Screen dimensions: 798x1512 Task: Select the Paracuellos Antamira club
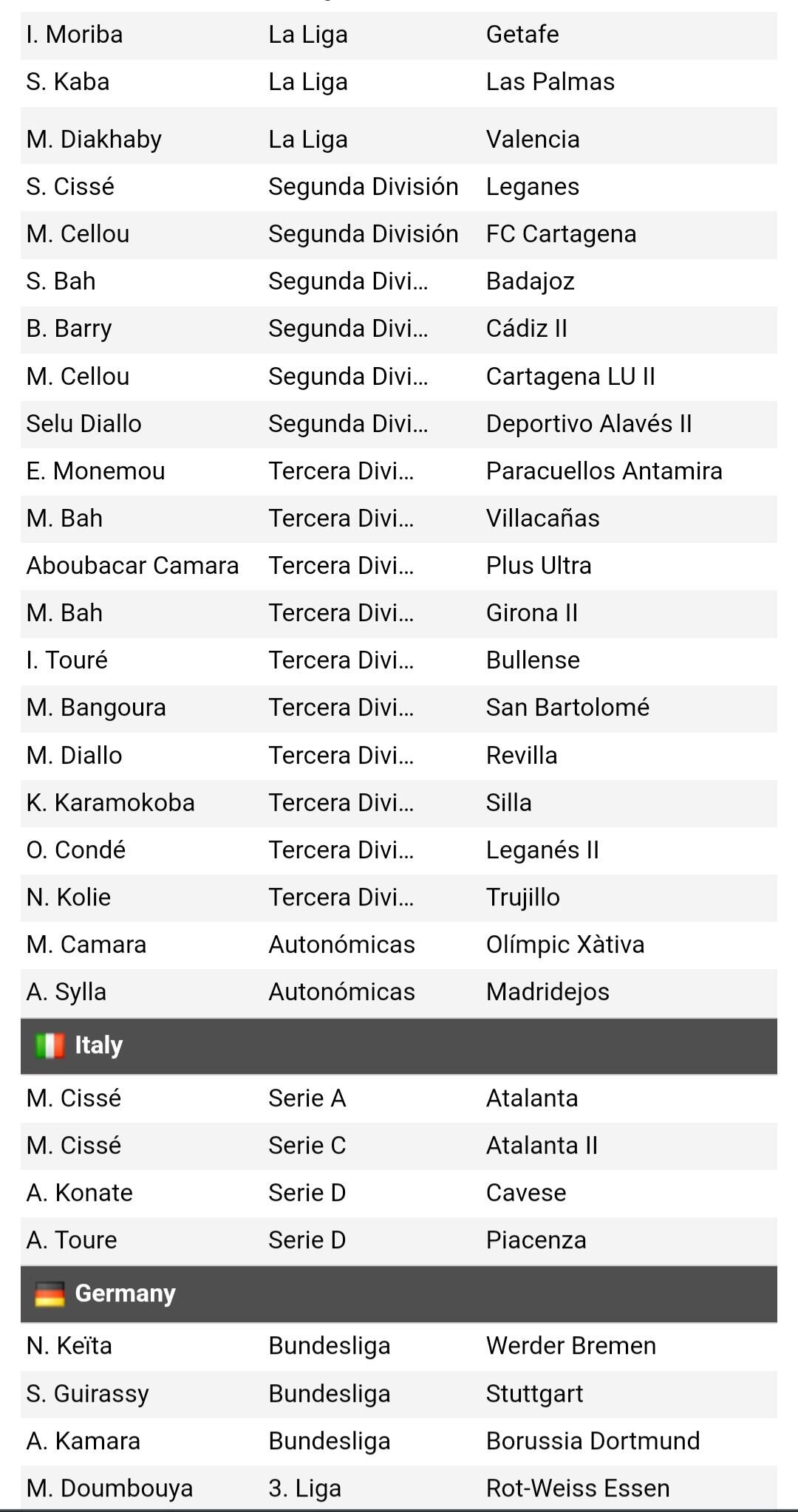coord(604,471)
